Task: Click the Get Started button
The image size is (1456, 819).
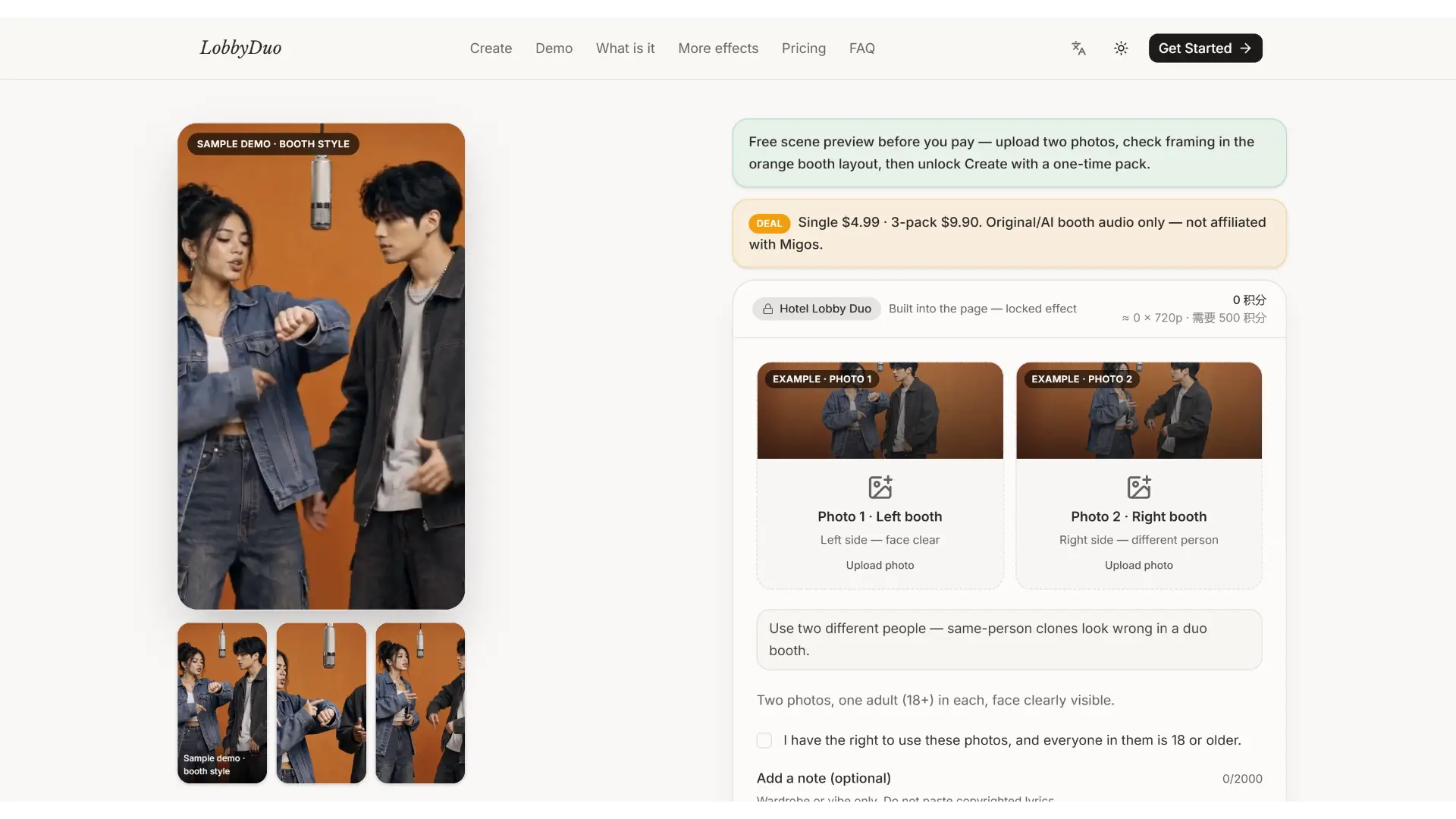Action: (x=1205, y=49)
